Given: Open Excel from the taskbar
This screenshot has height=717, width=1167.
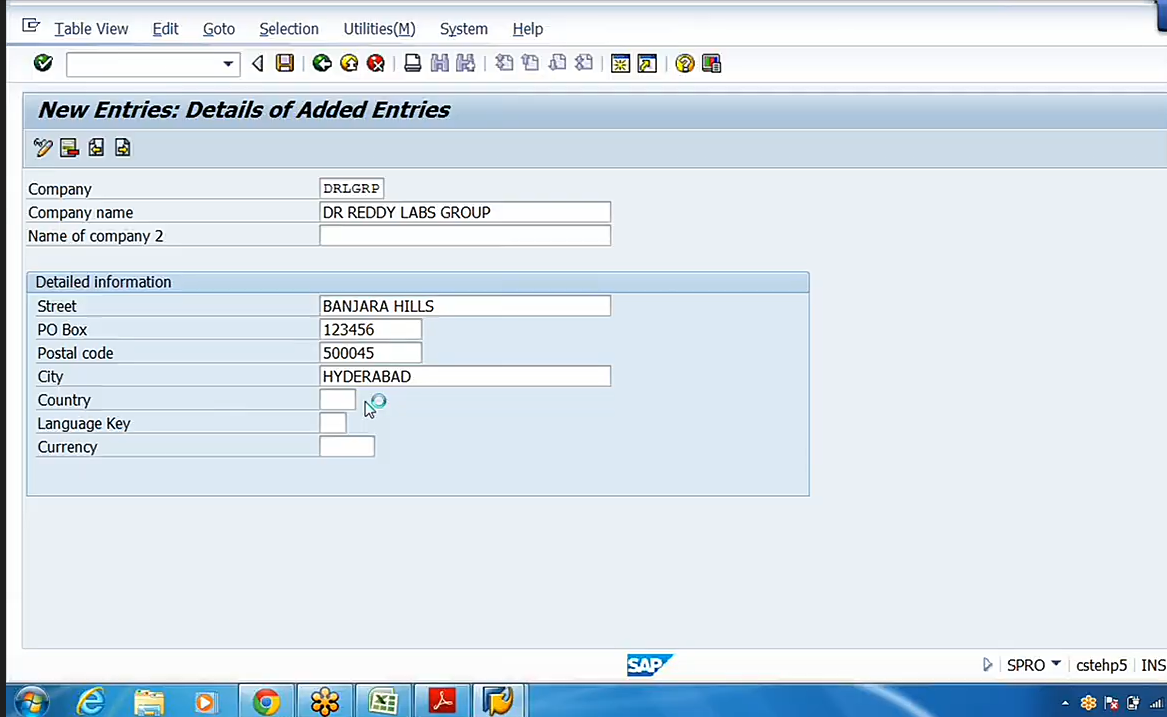Looking at the screenshot, I should (x=383, y=701).
